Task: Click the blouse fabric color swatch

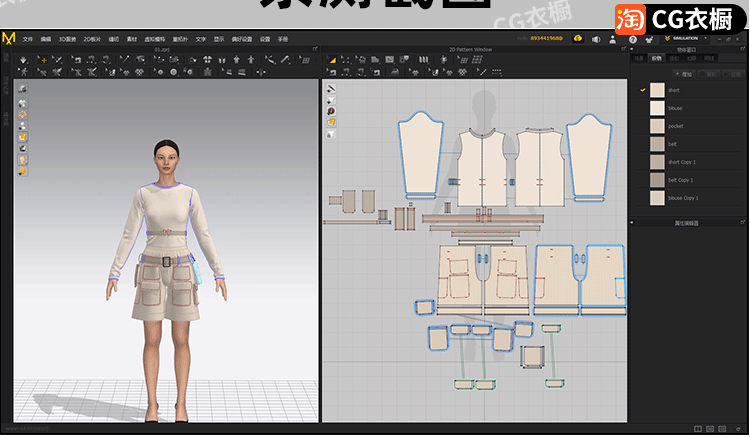Action: click(657, 108)
